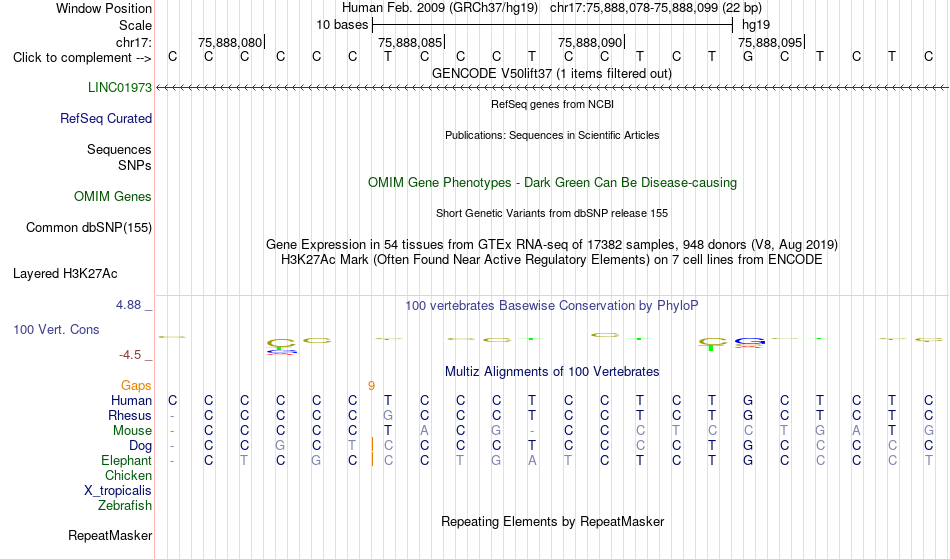Click the Rhesus alignment row label
This screenshot has height=559, width=950.
(x=130, y=415)
